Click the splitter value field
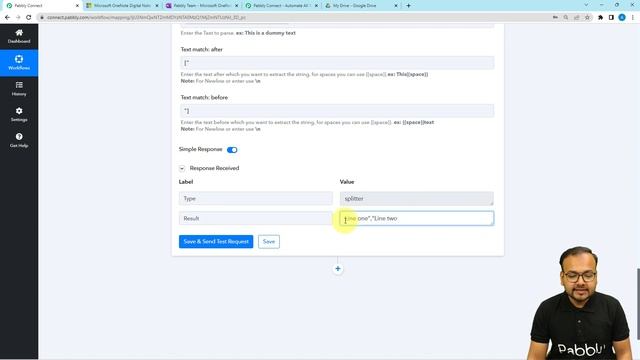640x360 pixels. 416,198
